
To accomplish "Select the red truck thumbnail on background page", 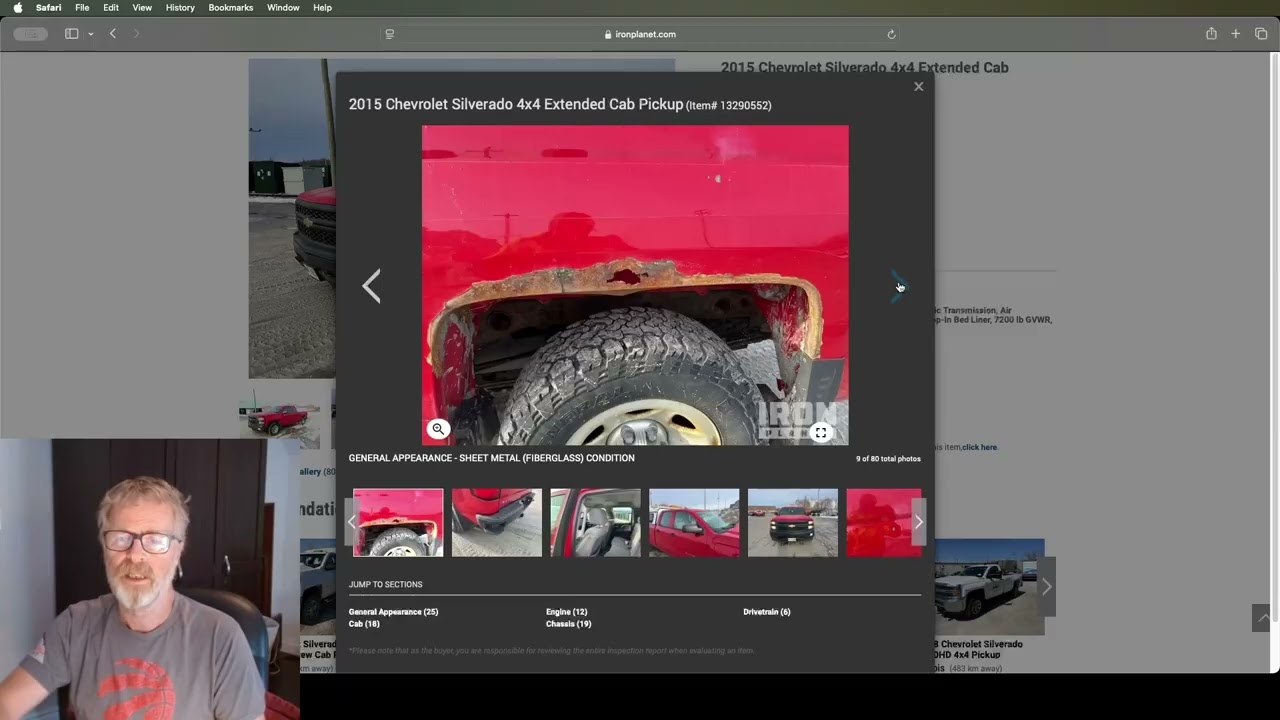I will 279,420.
